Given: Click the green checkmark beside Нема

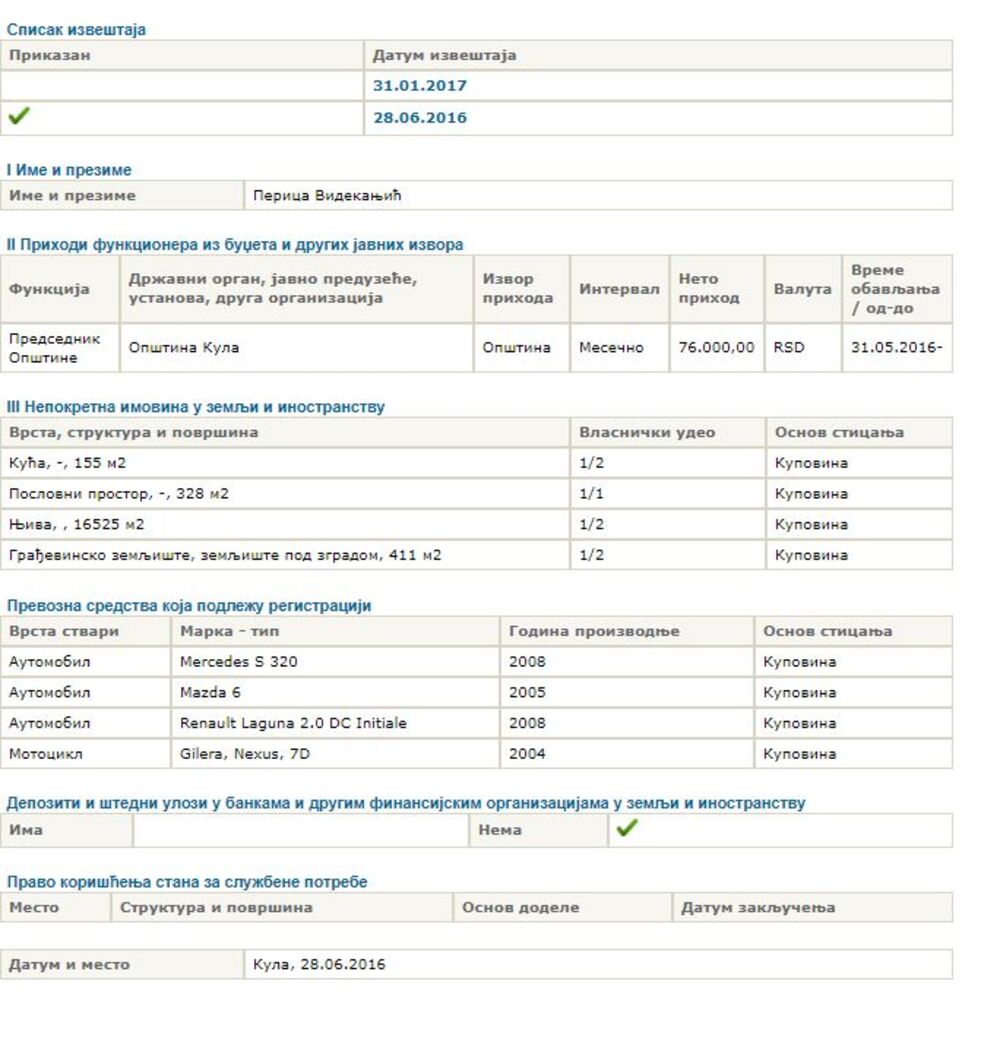Looking at the screenshot, I should coord(627,829).
